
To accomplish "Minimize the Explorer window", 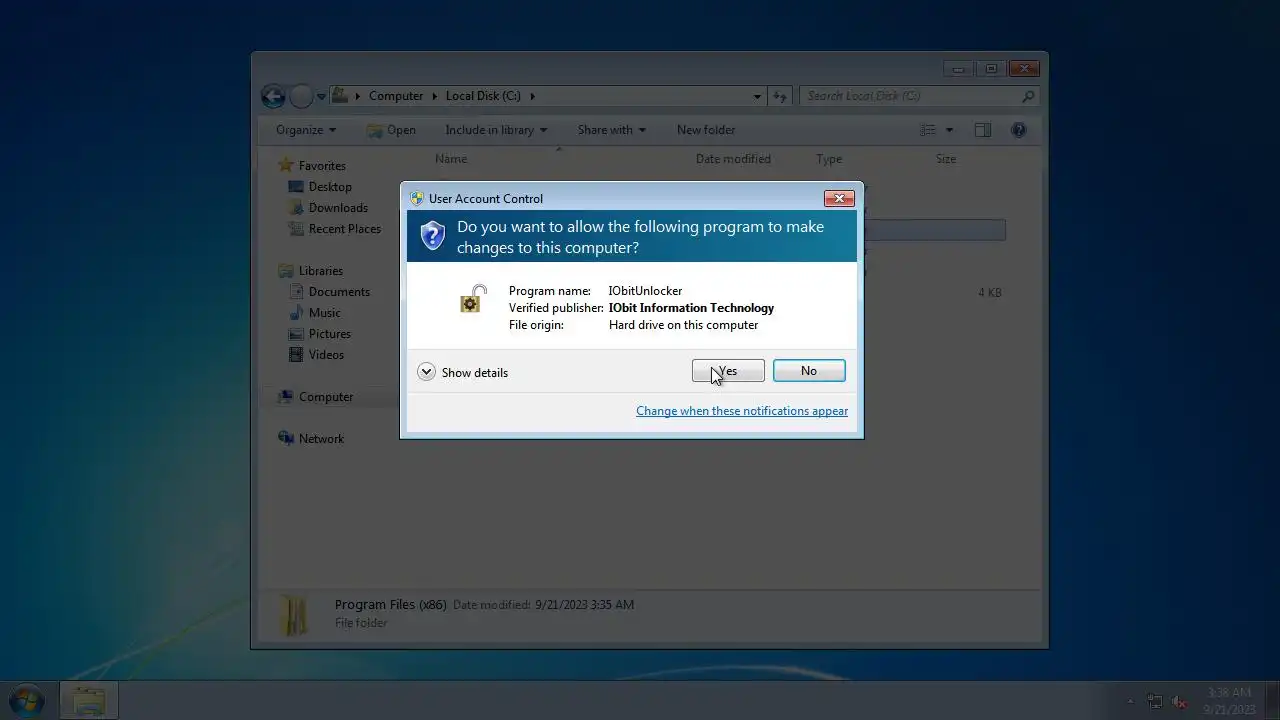I will 958,69.
